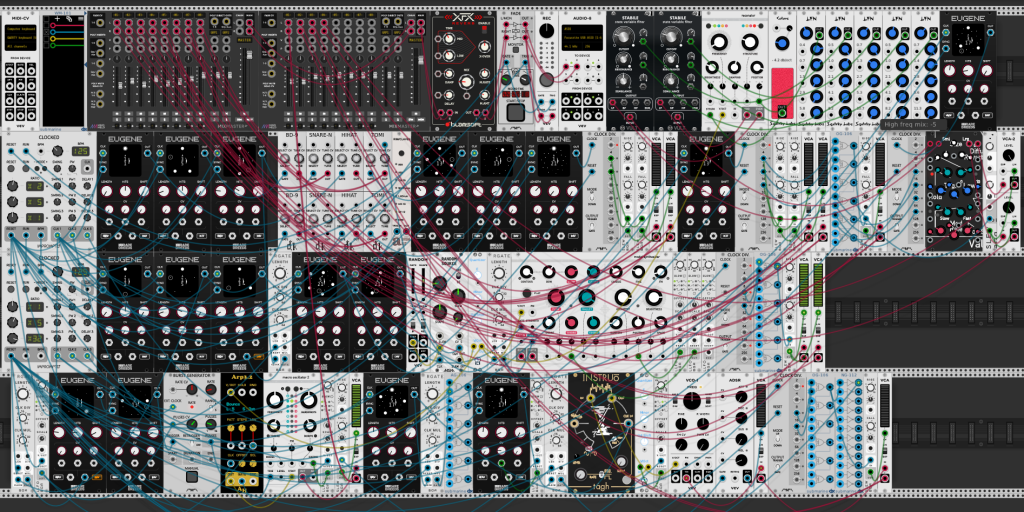Screen dimensions: 1024x512
Task: Click the black knob below the REC label
Action: pyautogui.click(x=547, y=31)
